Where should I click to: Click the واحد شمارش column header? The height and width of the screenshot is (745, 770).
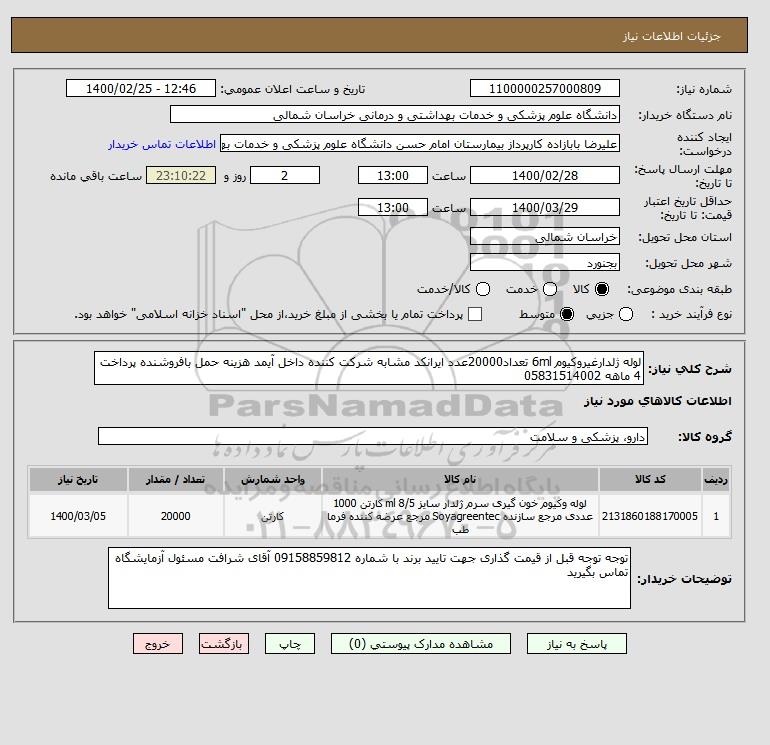tap(273, 479)
